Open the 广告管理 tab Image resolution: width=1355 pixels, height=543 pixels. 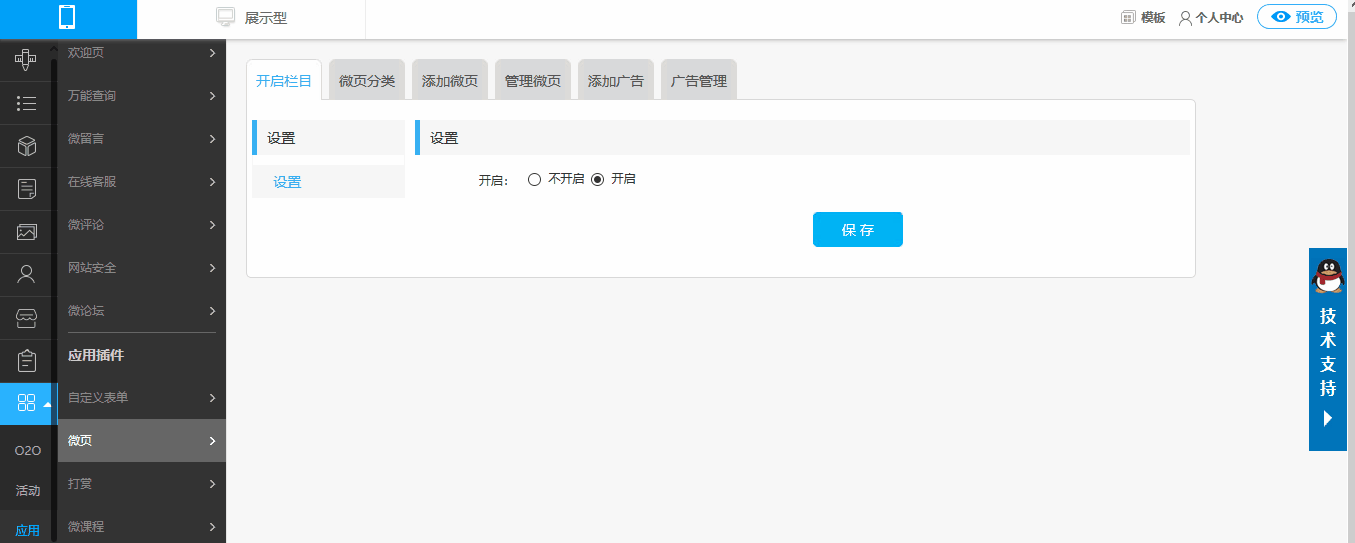click(699, 80)
